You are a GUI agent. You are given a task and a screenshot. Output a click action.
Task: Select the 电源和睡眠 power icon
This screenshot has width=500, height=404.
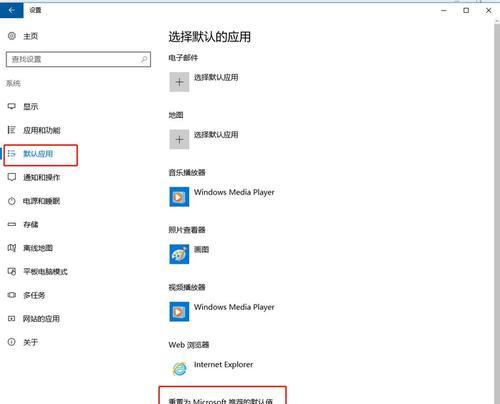[12, 201]
